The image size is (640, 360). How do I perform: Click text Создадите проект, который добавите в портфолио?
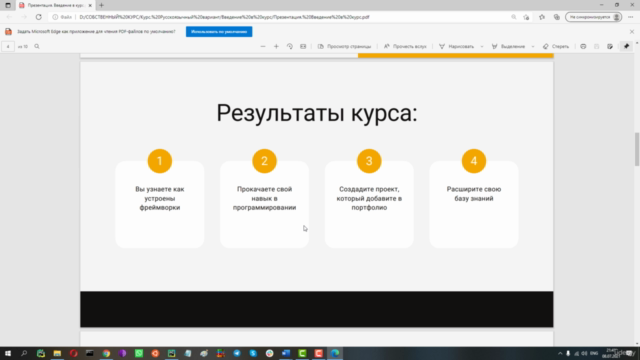pos(369,198)
